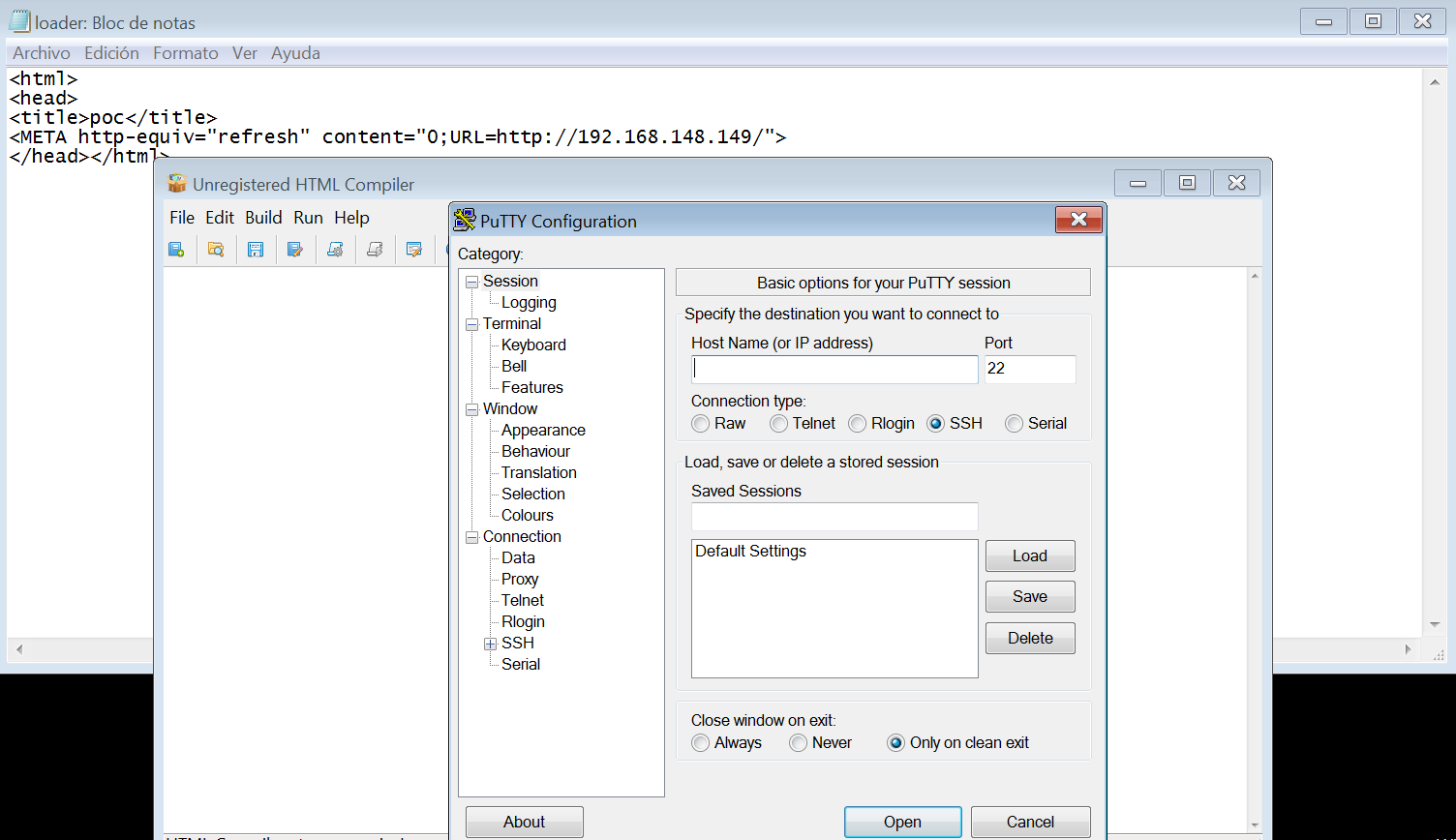Select the Rlogin entry under Connection in the tree

click(523, 622)
